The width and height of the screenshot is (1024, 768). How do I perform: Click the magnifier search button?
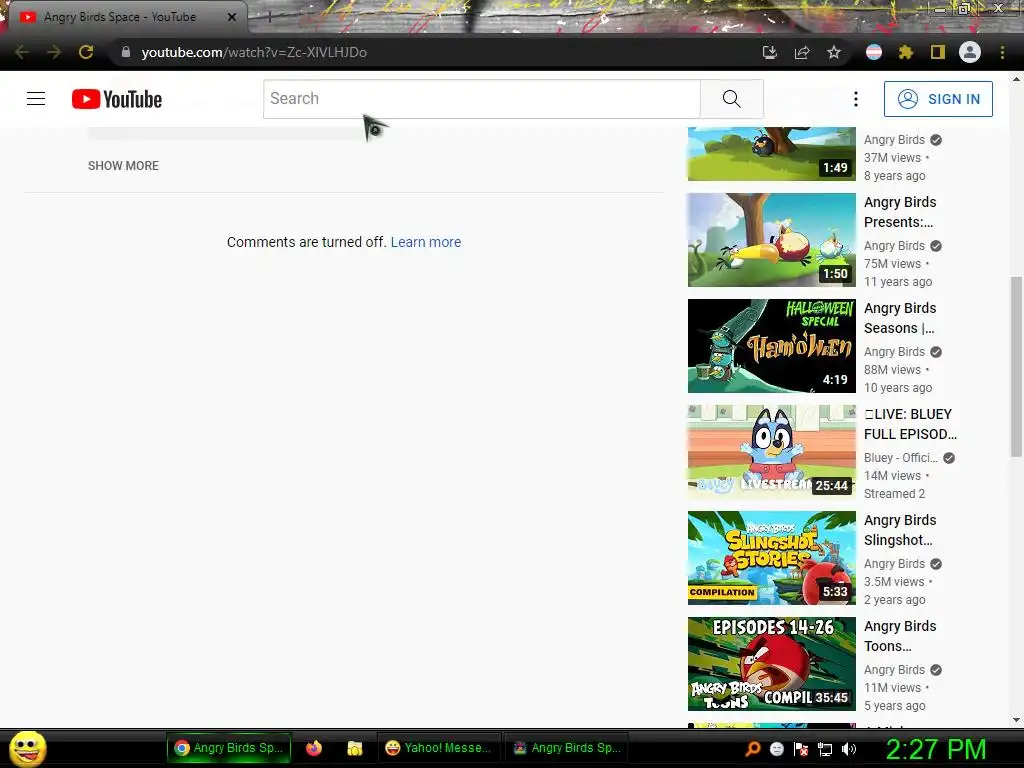[x=731, y=99]
